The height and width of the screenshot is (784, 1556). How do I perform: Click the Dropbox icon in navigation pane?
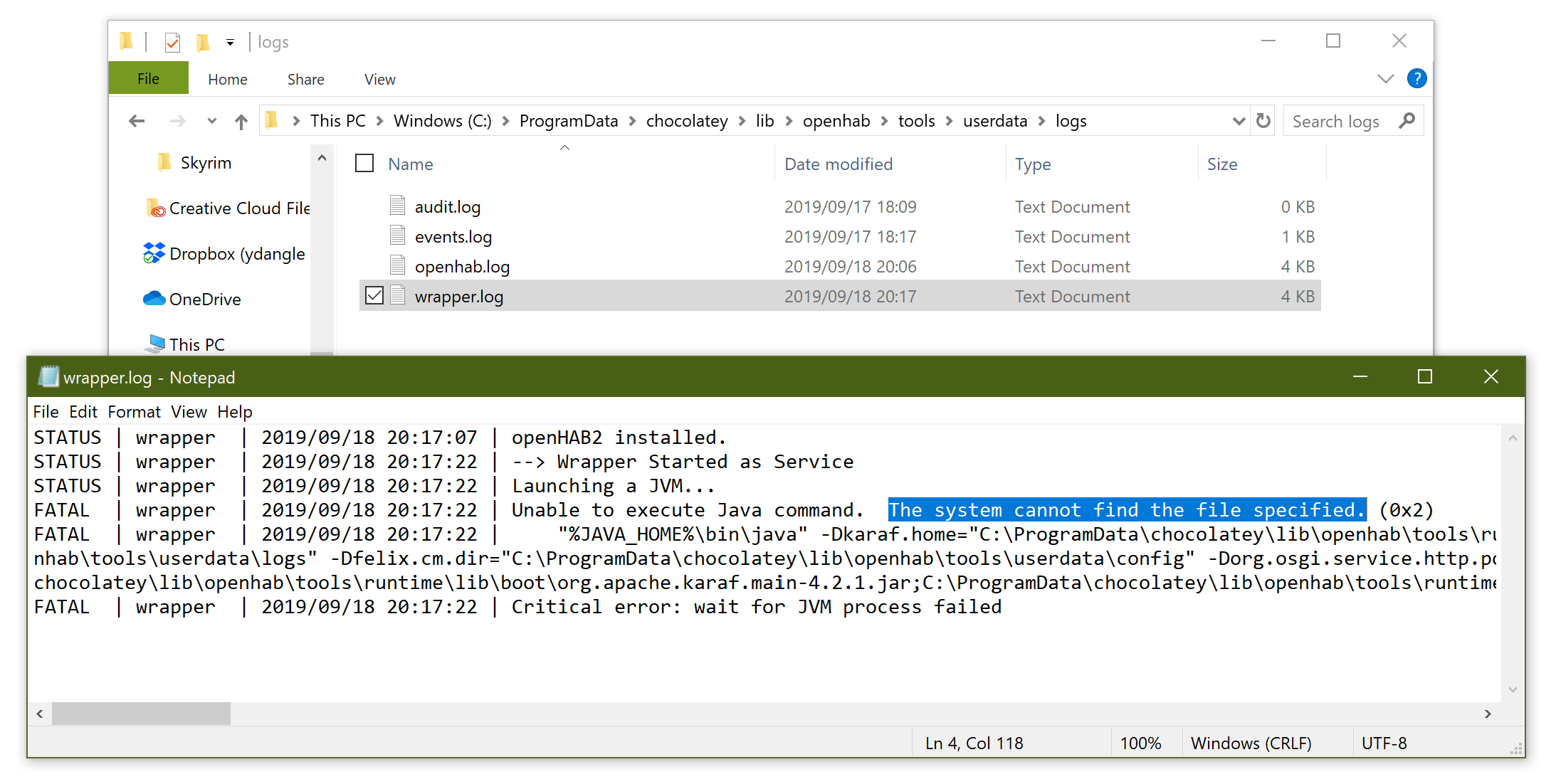[x=154, y=253]
